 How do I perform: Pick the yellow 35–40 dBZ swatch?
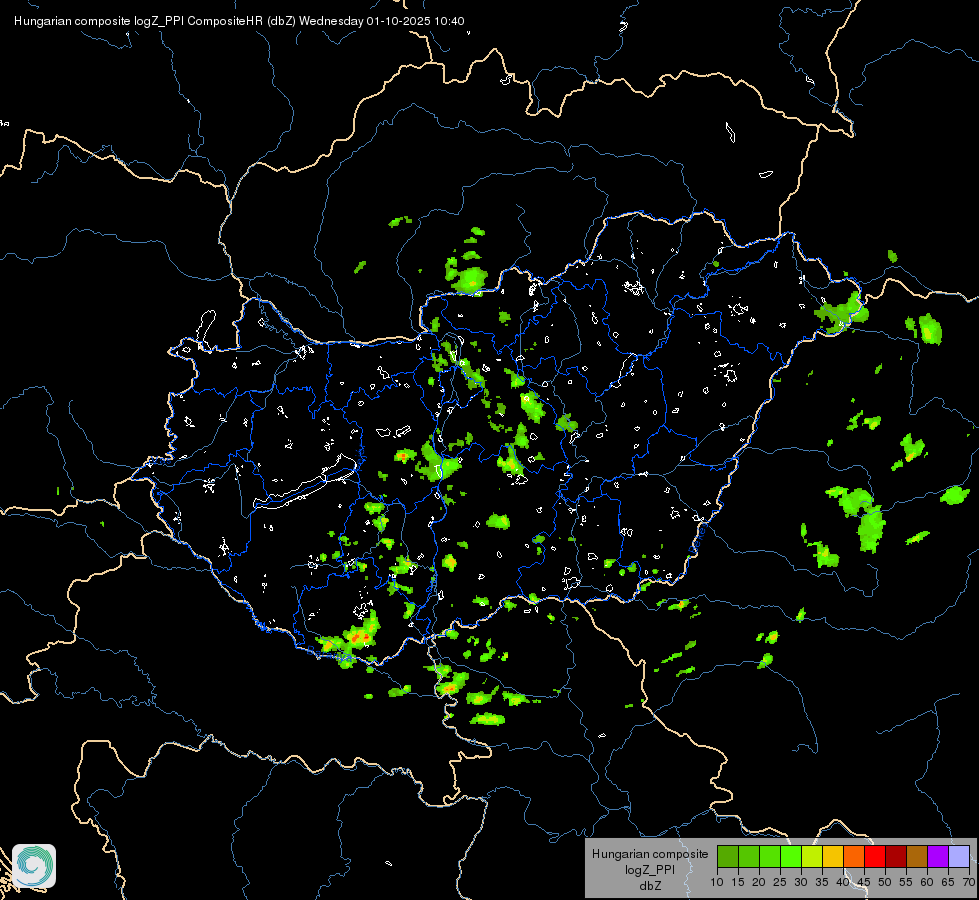tap(833, 856)
